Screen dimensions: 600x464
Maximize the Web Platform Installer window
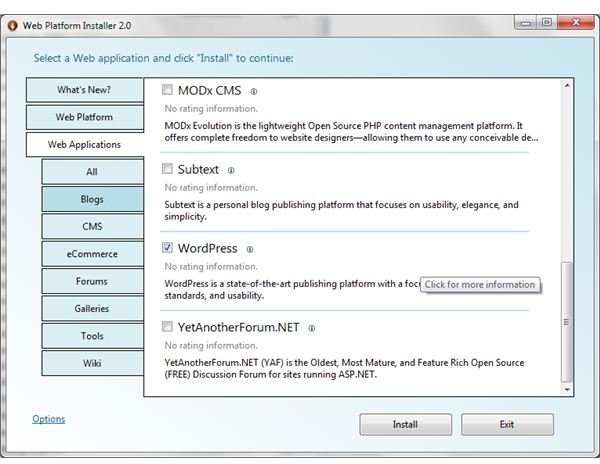(546, 23)
